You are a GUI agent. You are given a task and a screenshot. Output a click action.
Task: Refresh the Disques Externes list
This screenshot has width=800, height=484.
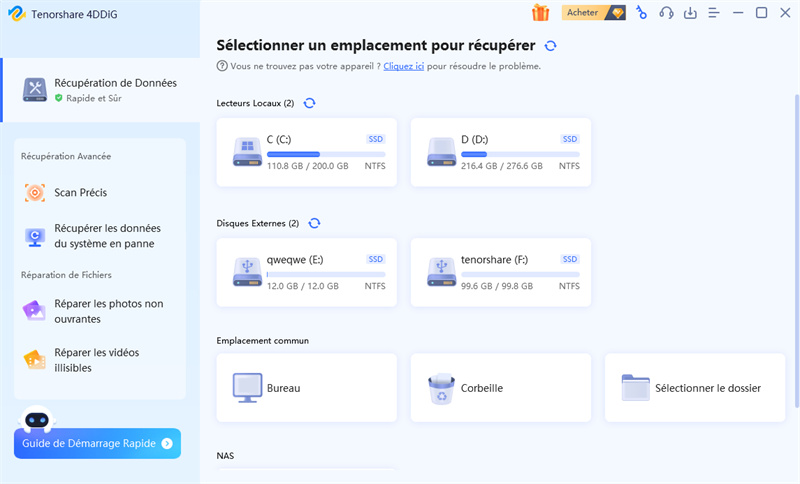click(x=315, y=223)
